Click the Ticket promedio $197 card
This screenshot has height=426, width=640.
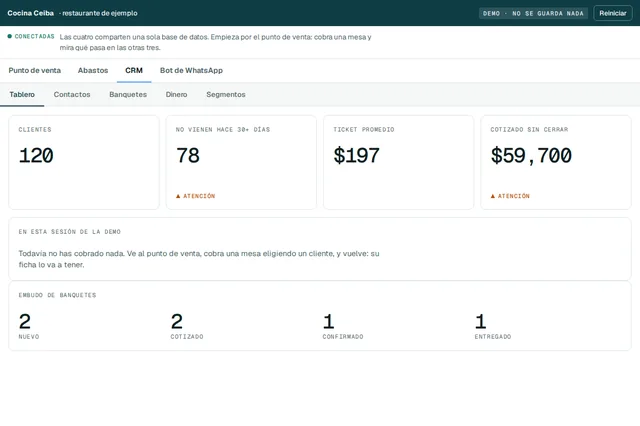[x=399, y=162]
